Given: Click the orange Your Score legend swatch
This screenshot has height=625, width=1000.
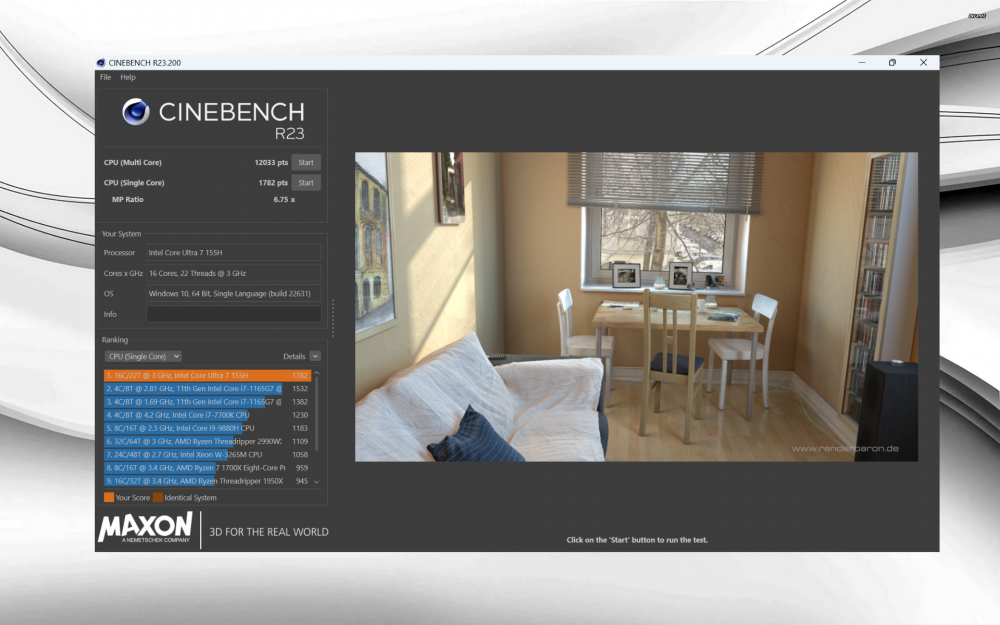Looking at the screenshot, I should (x=109, y=497).
